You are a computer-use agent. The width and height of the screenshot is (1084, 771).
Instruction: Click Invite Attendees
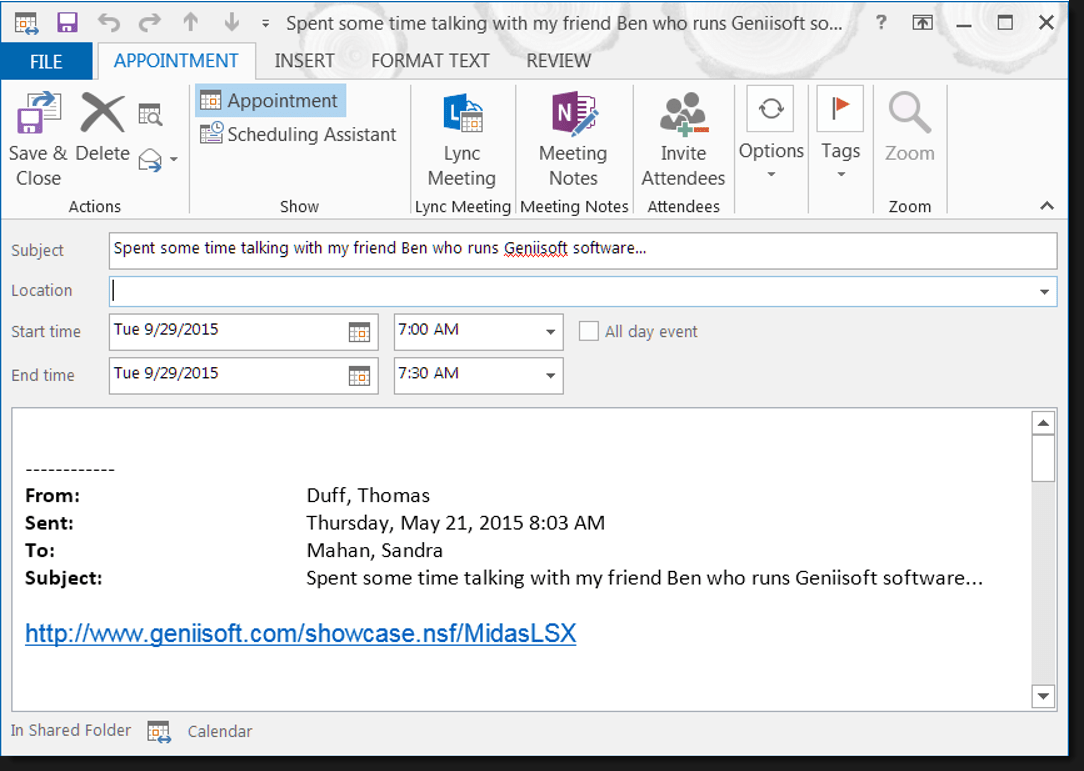click(683, 139)
